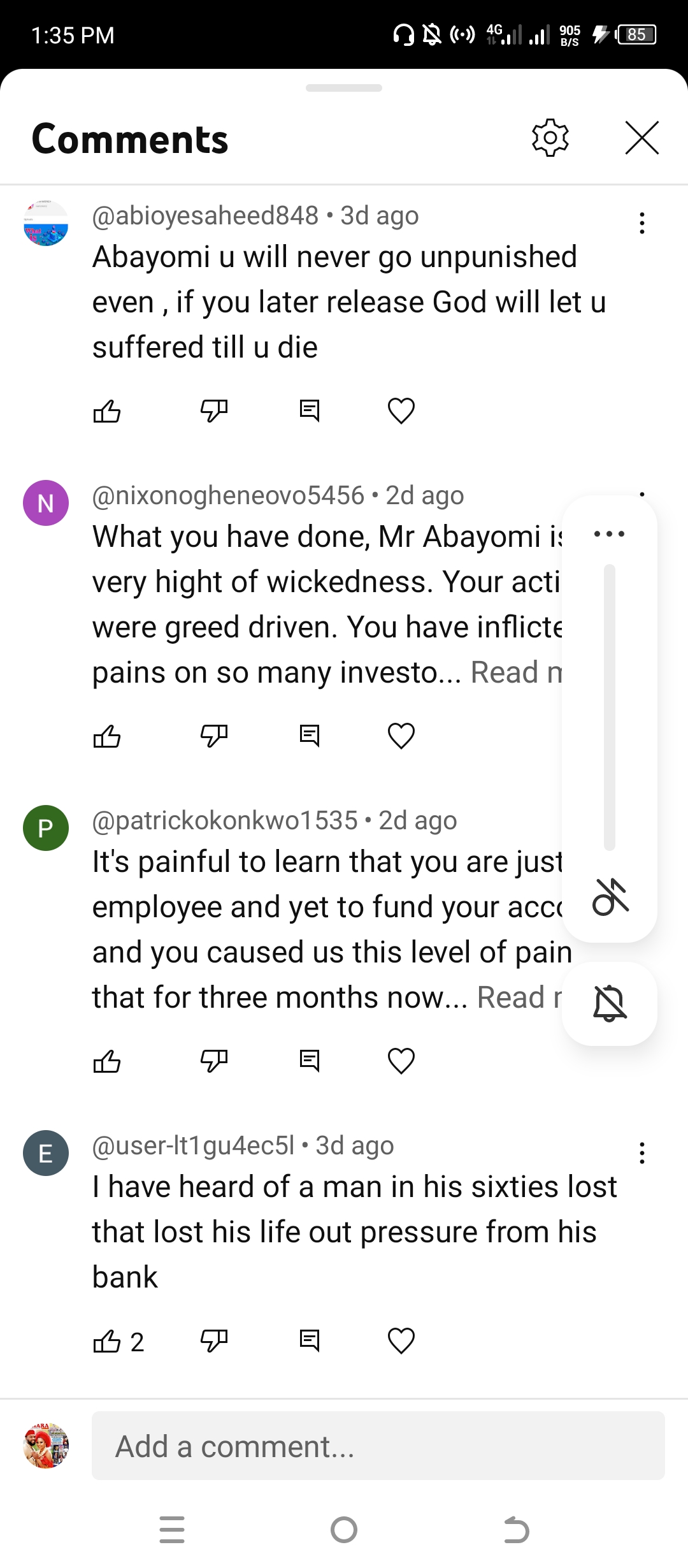
Task: Adjust the vertical media volume slider
Action: pyautogui.click(x=610, y=708)
